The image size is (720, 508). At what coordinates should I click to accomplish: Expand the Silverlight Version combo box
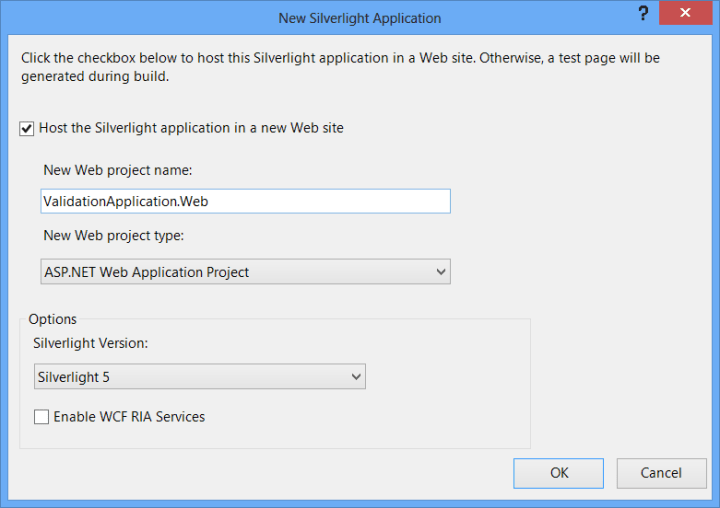pos(199,377)
